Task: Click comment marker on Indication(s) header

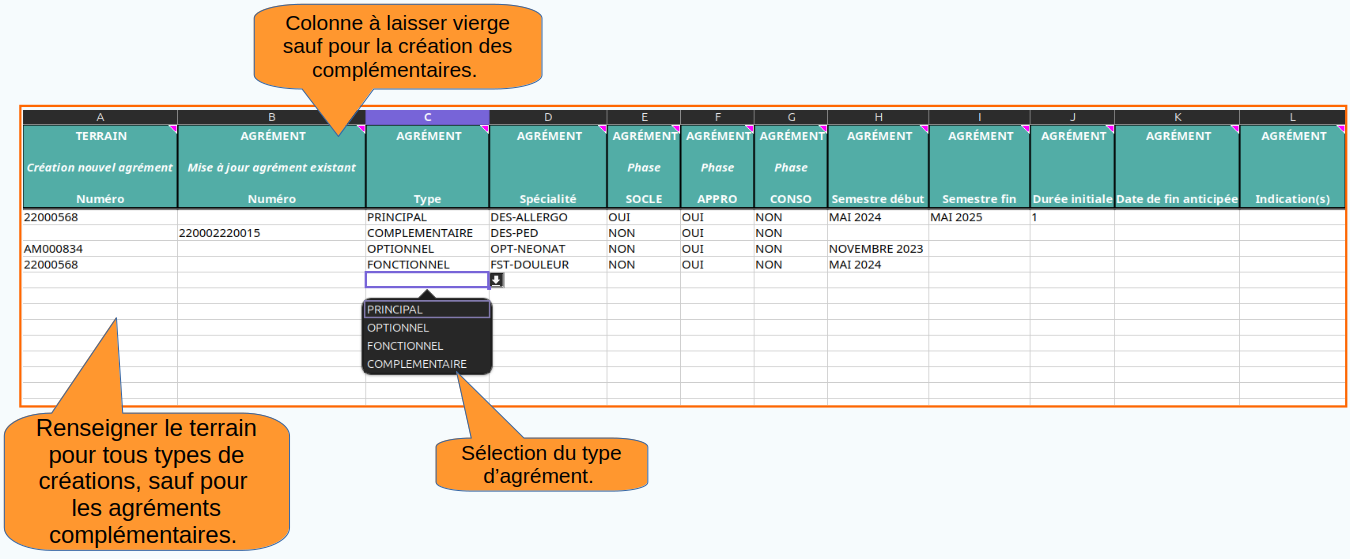Action: point(1341,129)
